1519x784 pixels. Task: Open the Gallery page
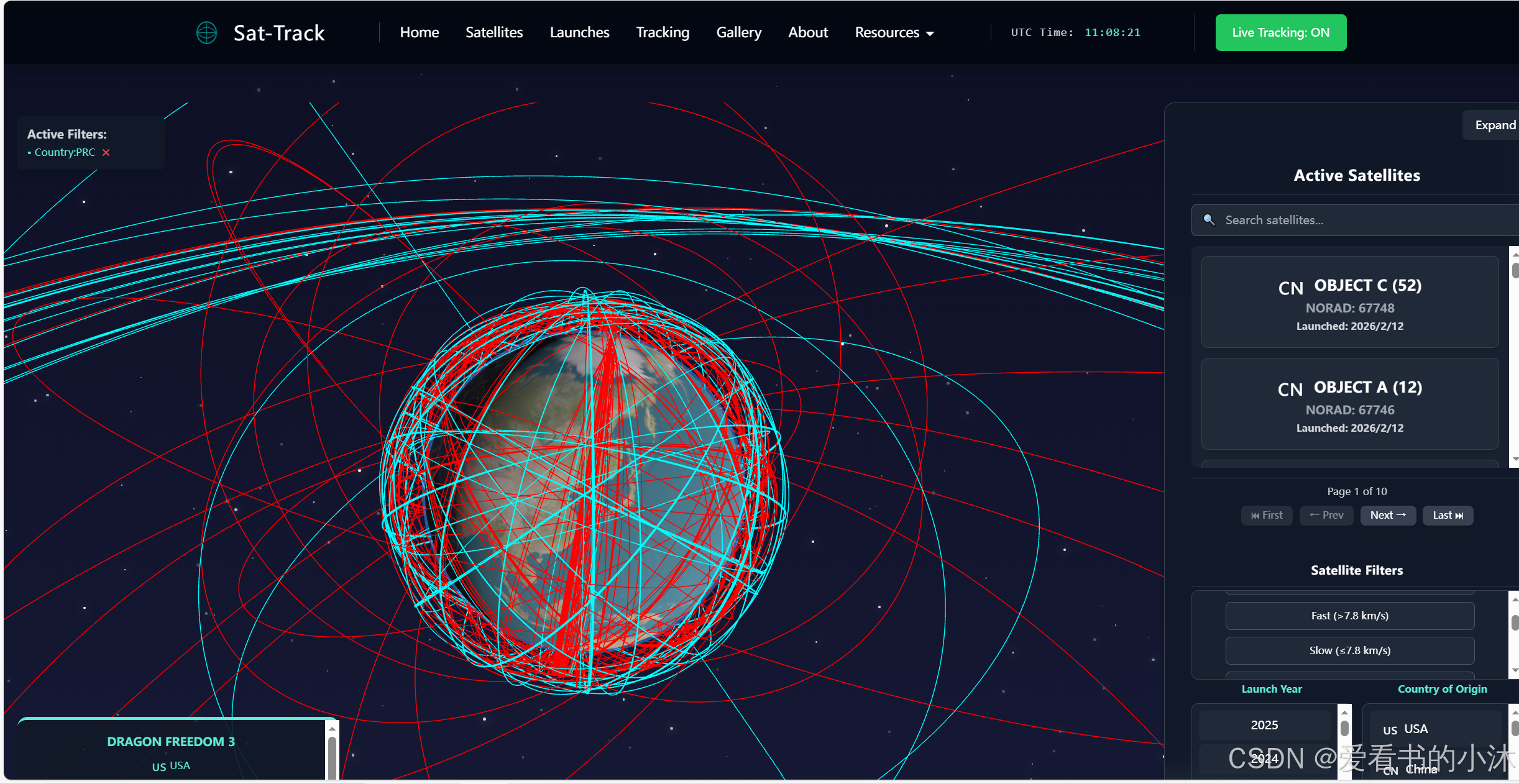(738, 32)
